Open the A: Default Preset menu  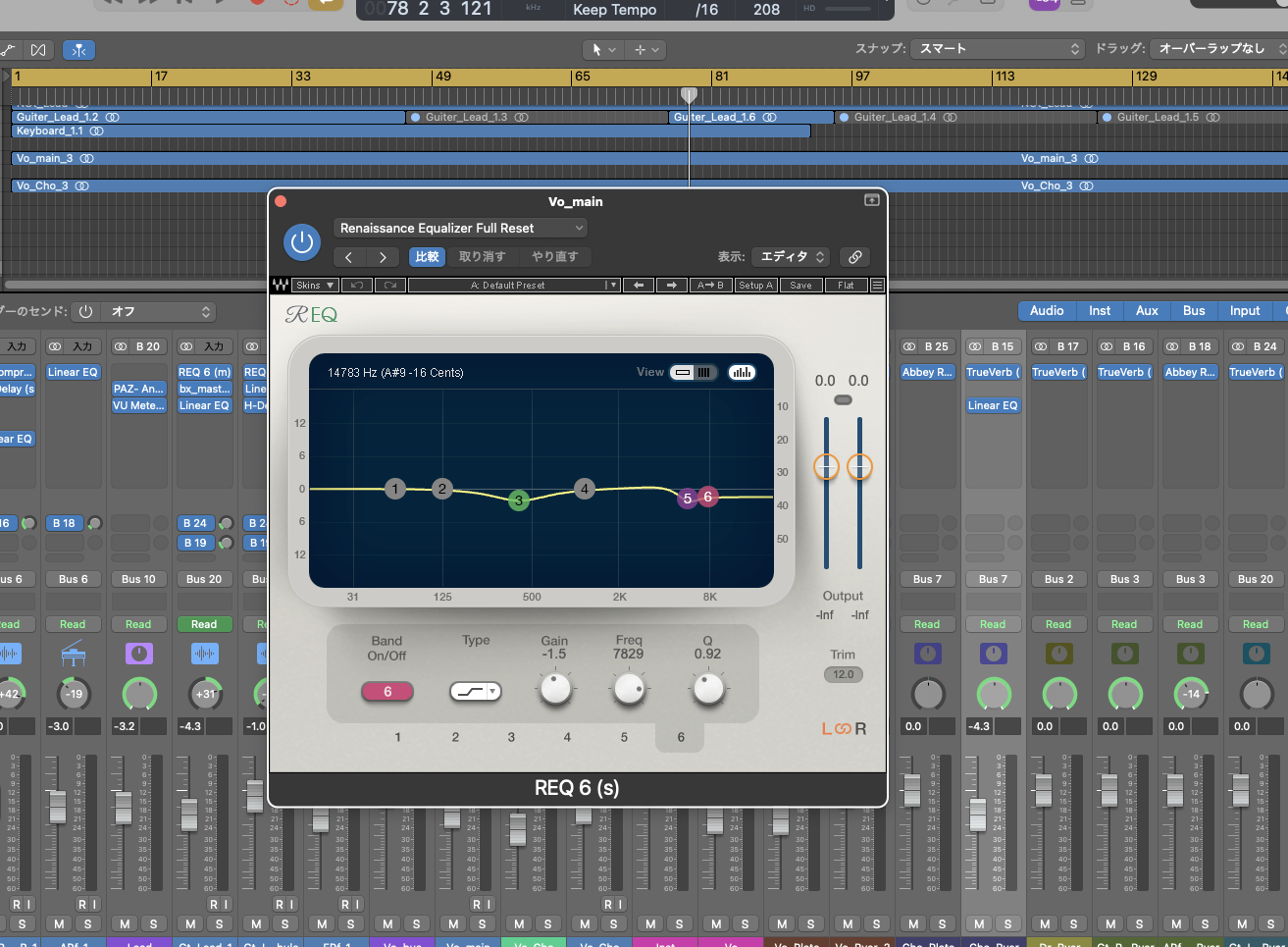pos(514,285)
